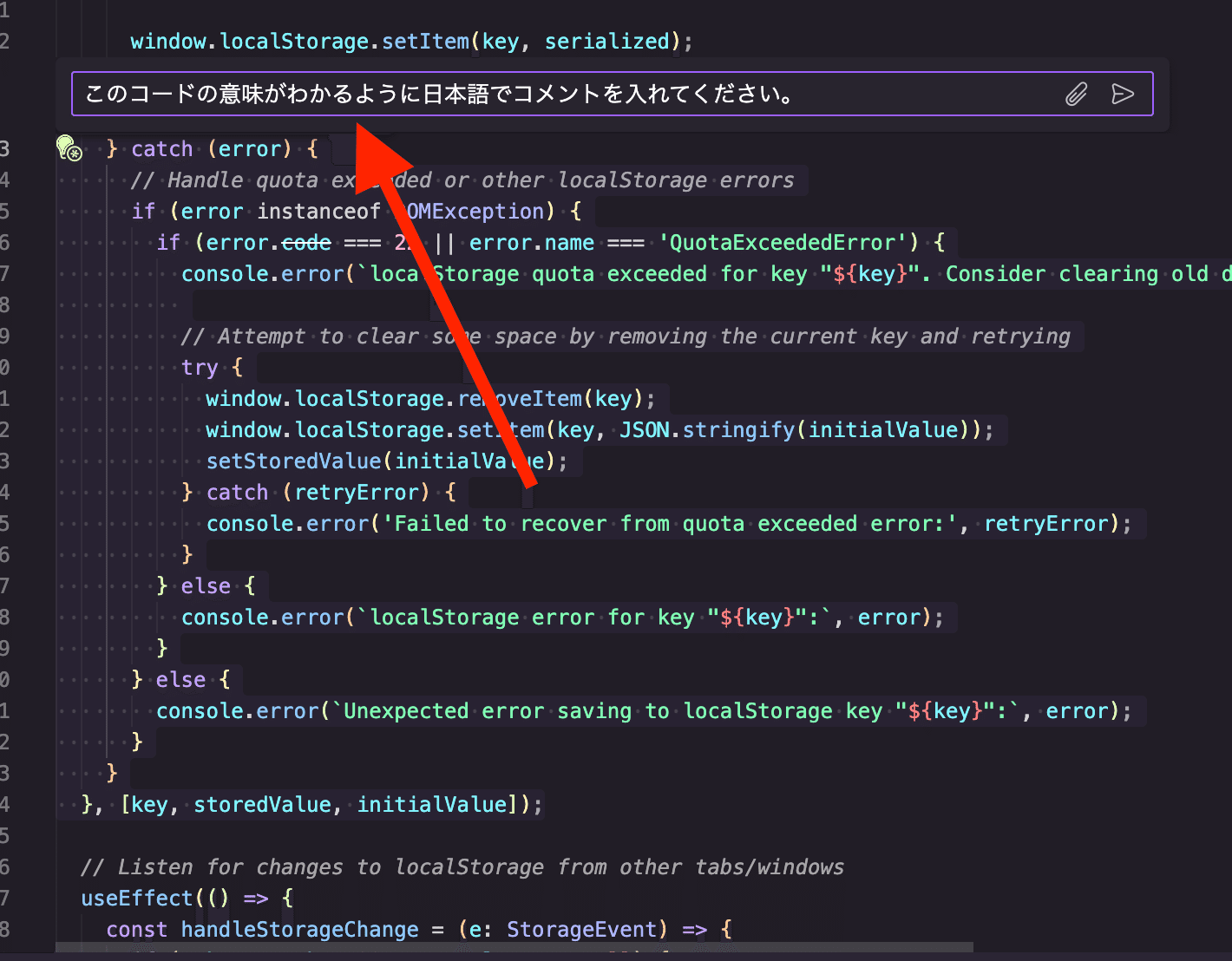Image resolution: width=1232 pixels, height=961 pixels.
Task: Select the 'JSON' identifier in stringify call
Action: pos(644,430)
